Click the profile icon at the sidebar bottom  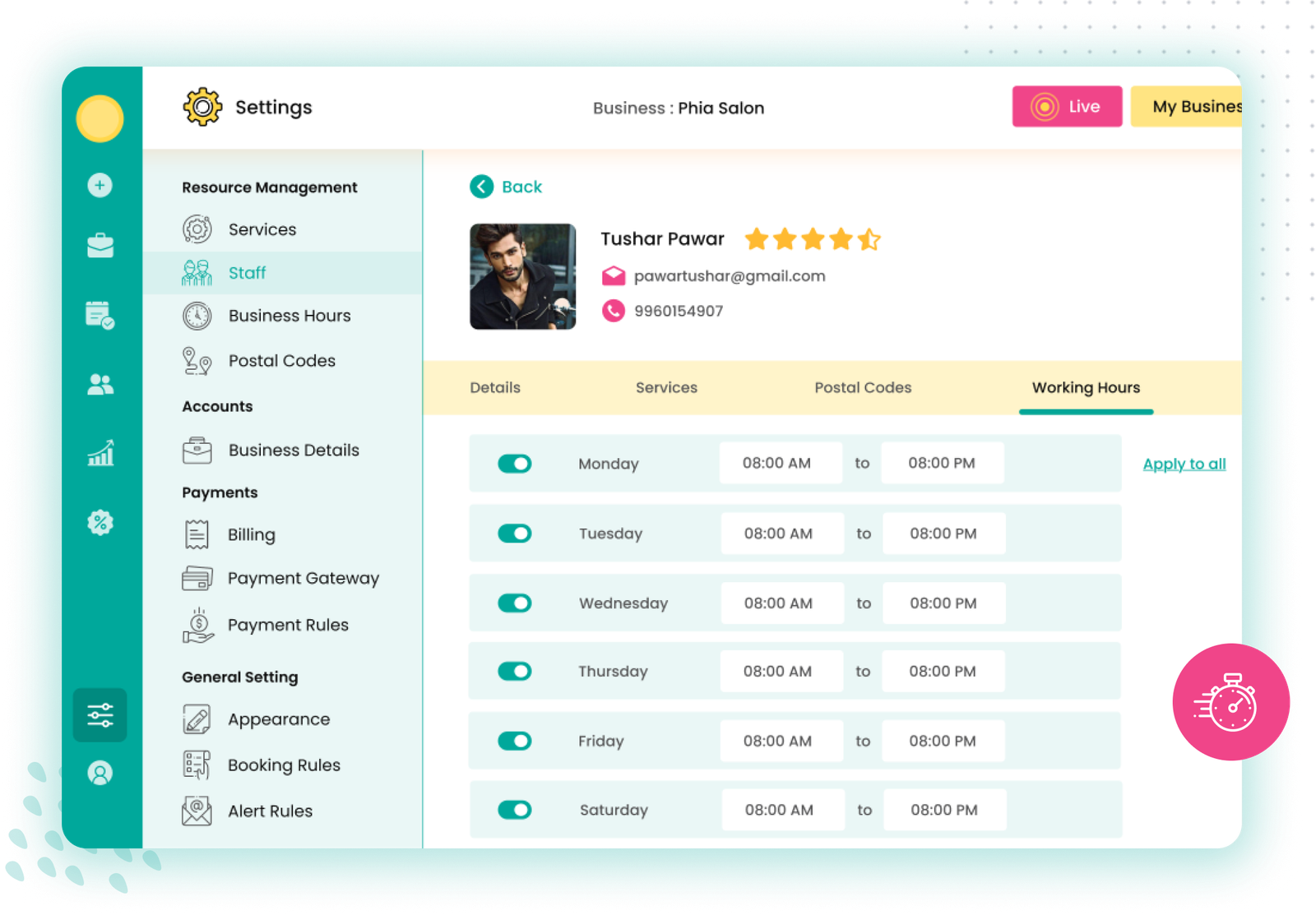pos(100,773)
